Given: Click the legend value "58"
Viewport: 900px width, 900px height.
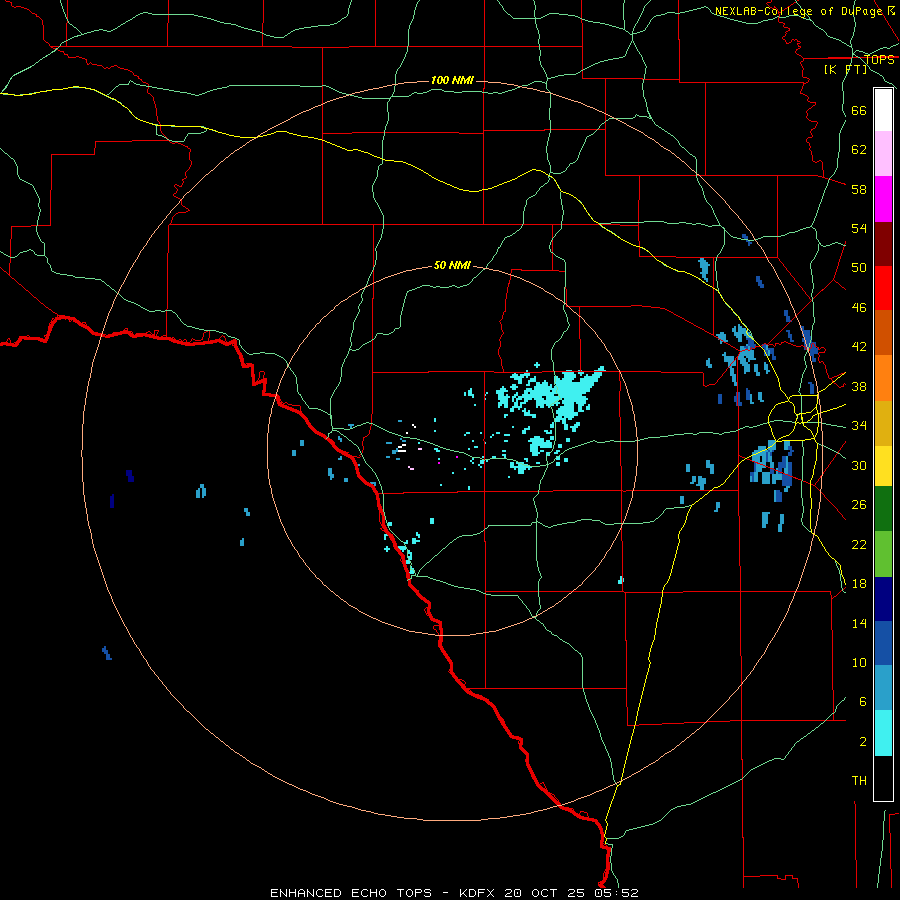Looking at the screenshot, I should point(859,189).
